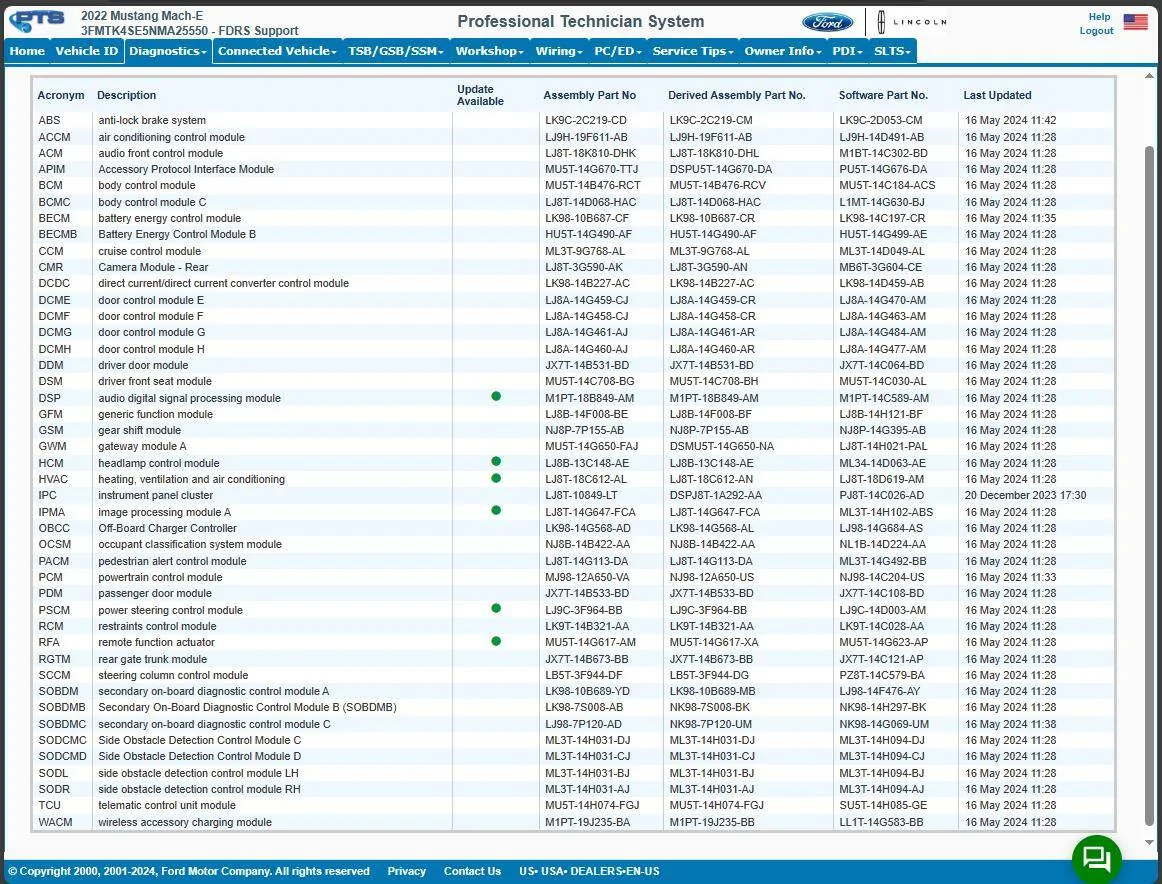Click the IPMA update available green dot
The width and height of the screenshot is (1162, 884).
[496, 511]
